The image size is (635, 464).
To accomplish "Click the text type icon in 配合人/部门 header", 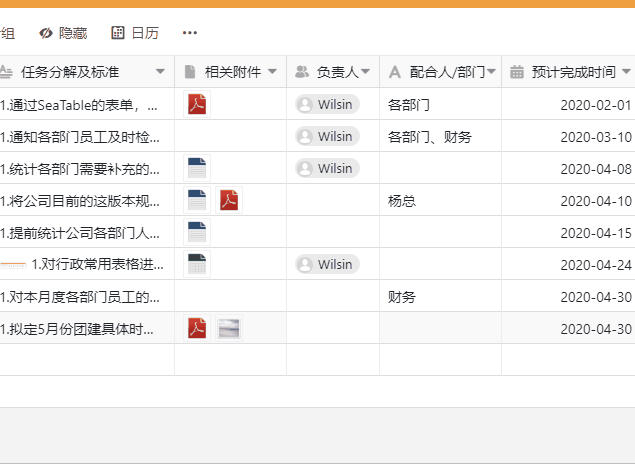I will [394, 72].
